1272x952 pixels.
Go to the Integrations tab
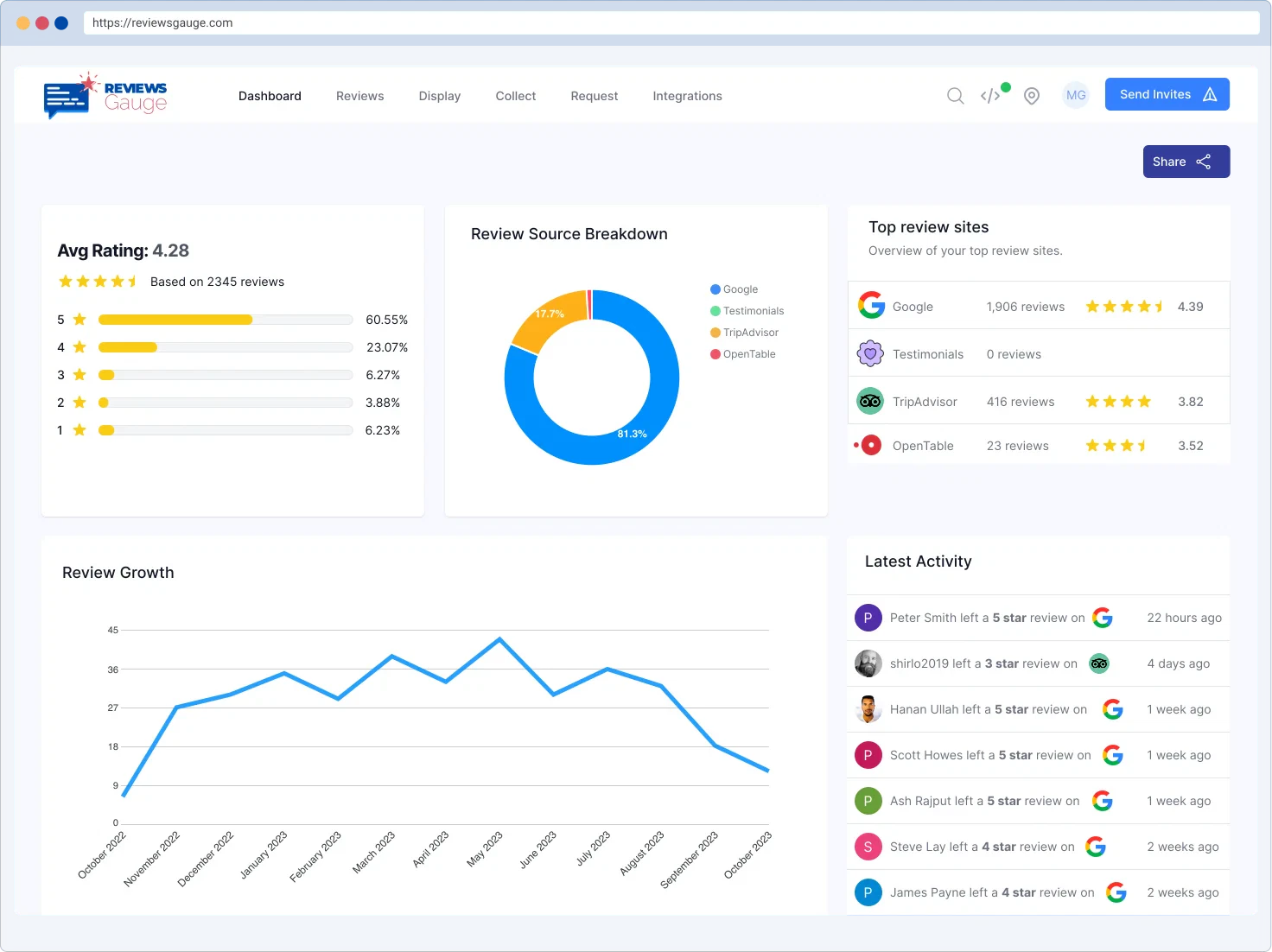687,96
